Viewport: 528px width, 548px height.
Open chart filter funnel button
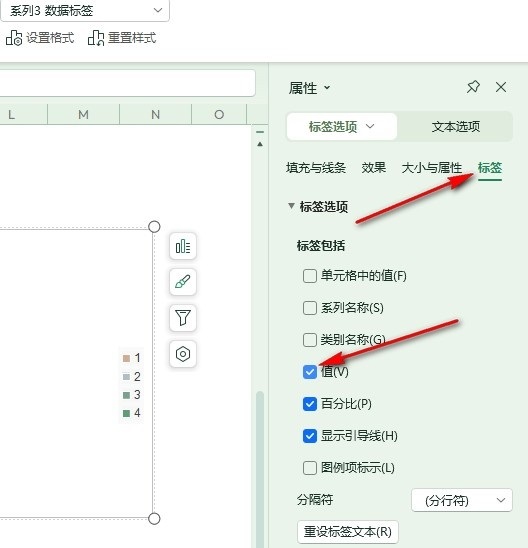point(183,318)
